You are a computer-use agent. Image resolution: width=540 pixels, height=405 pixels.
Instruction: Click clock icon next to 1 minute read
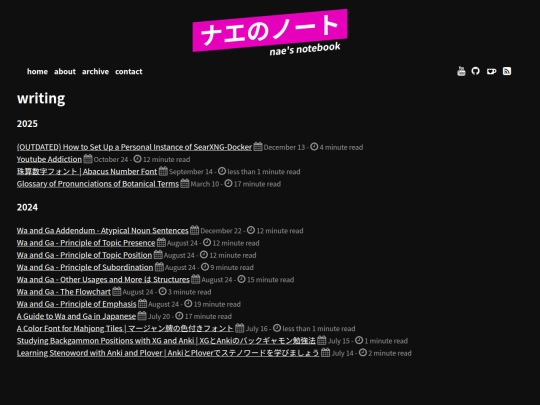(x=359, y=340)
